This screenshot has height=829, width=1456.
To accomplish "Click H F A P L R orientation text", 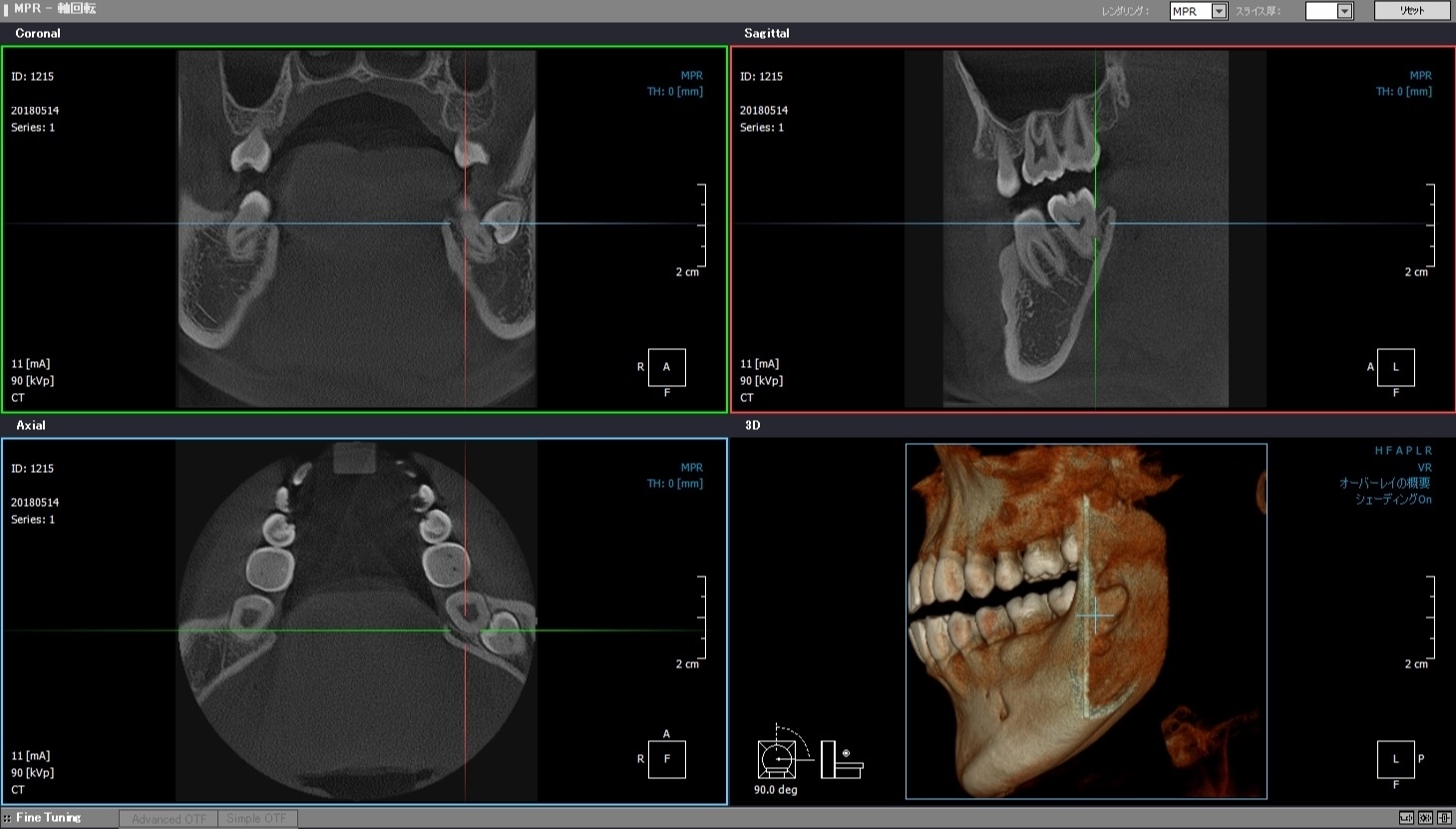I will pos(1403,451).
